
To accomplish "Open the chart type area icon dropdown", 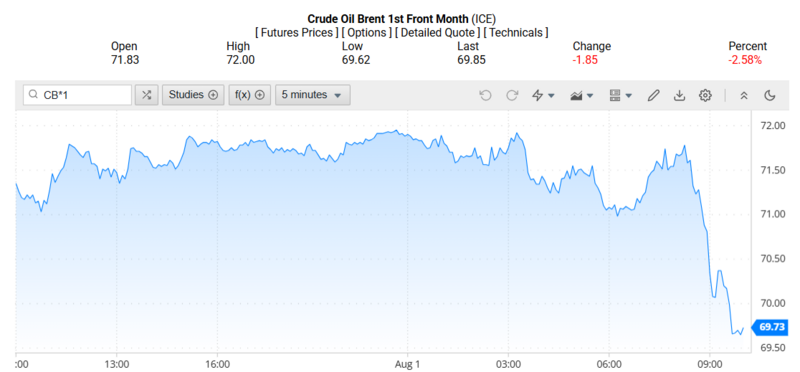I will tap(582, 95).
